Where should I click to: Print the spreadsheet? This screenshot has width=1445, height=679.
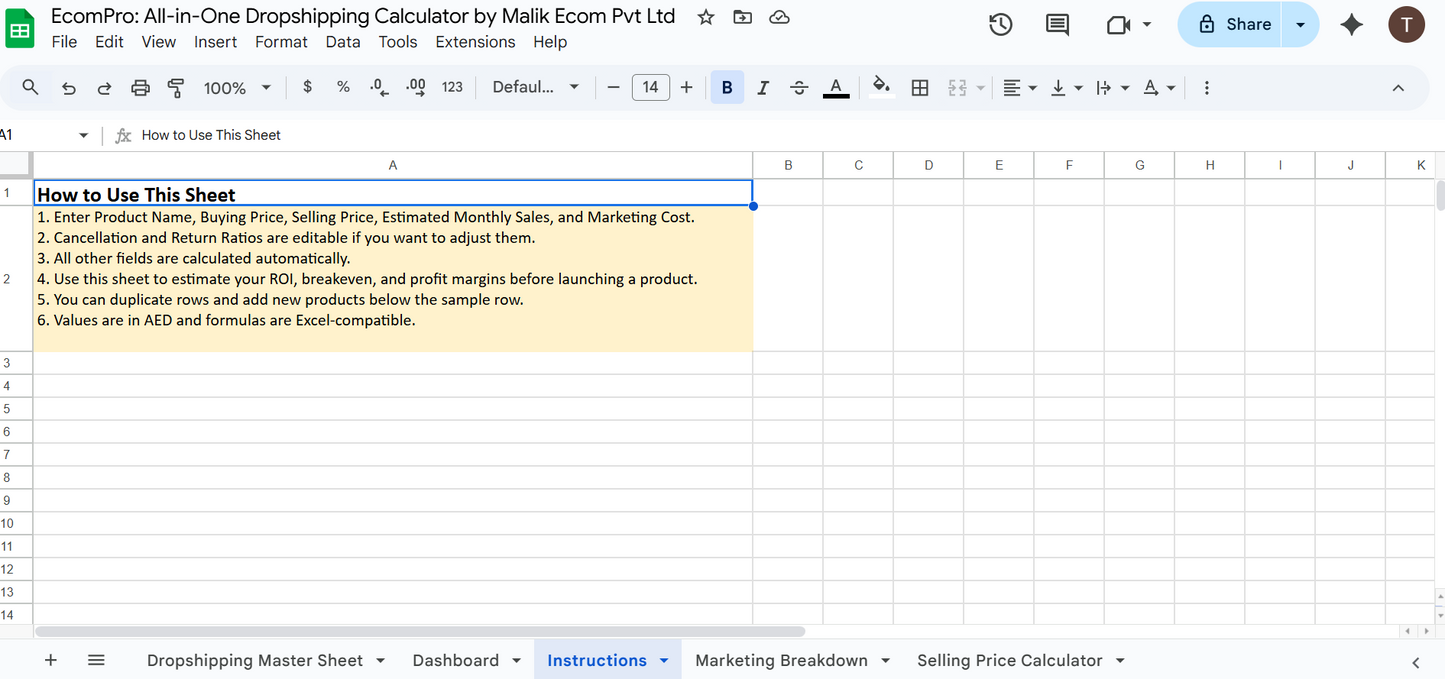pyautogui.click(x=140, y=88)
